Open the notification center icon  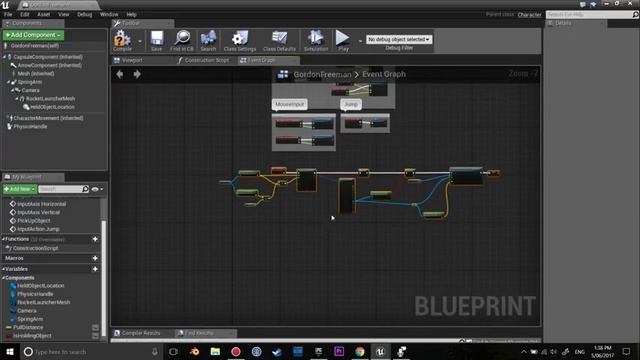pos(627,351)
